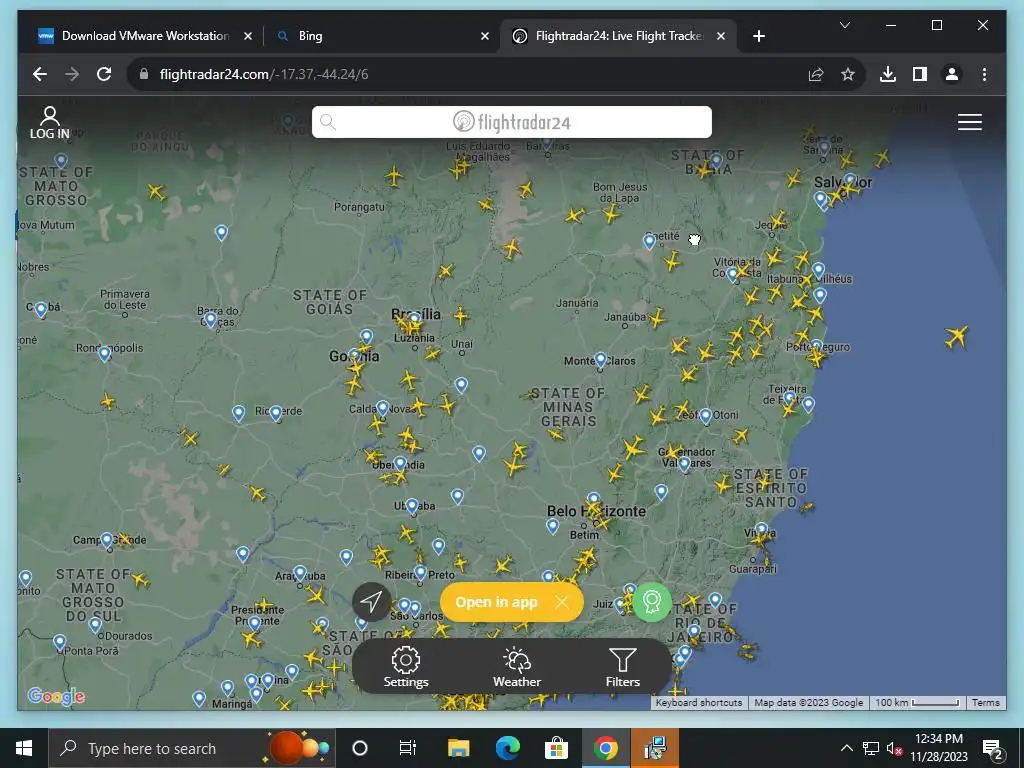The image size is (1024, 768).
Task: Open Chrome downloads
Action: click(x=888, y=74)
